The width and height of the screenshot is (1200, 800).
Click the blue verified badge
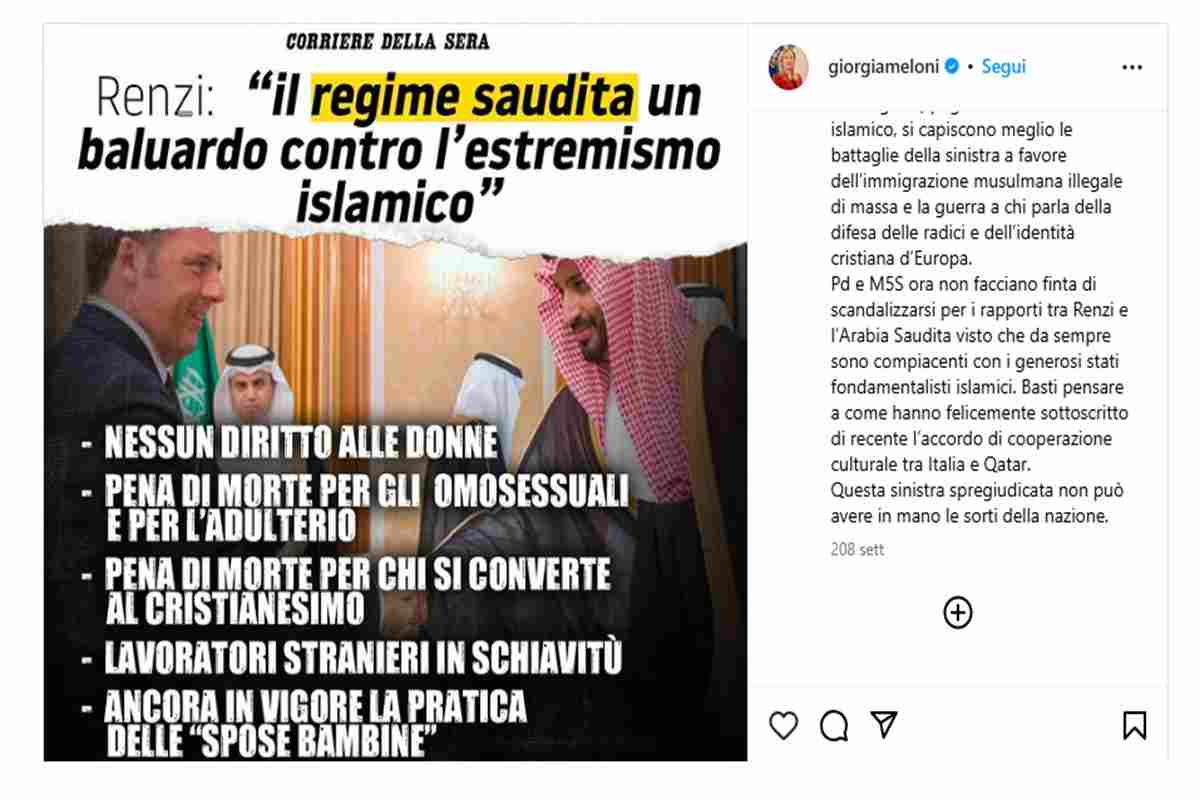(952, 66)
